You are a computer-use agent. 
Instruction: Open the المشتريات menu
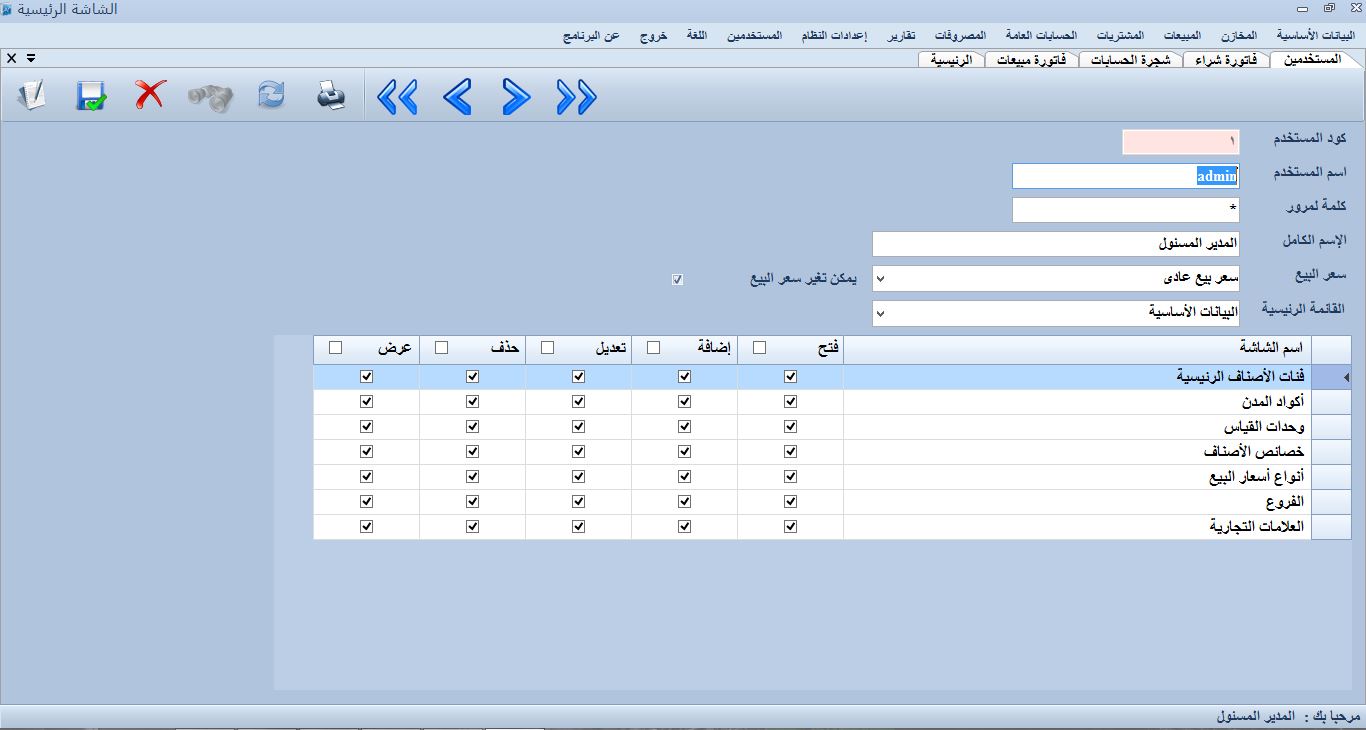click(x=1120, y=35)
